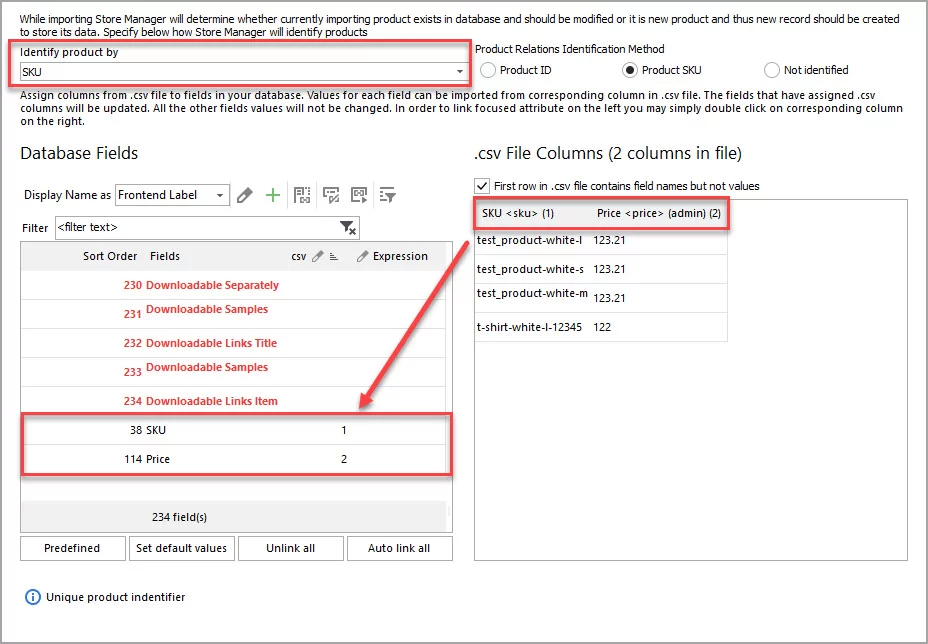Screen dimensions: 928x644
Task: Select the Product SKU radio option
Action: (630, 70)
